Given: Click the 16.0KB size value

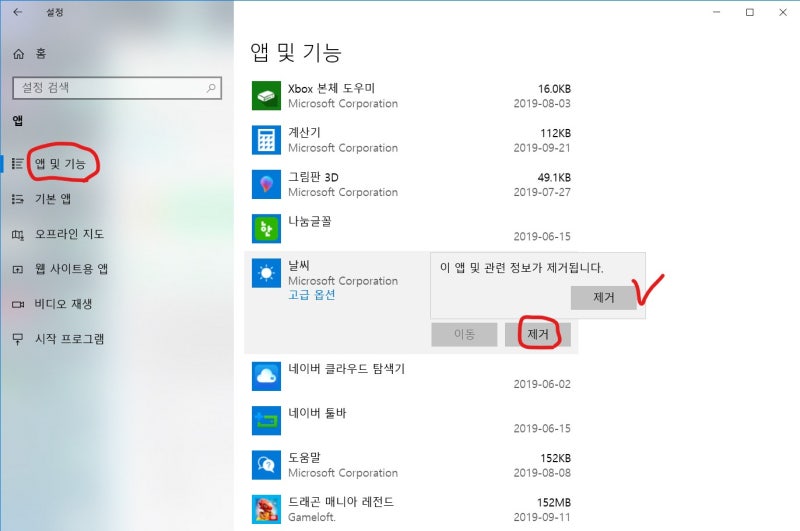Looking at the screenshot, I should tap(554, 89).
